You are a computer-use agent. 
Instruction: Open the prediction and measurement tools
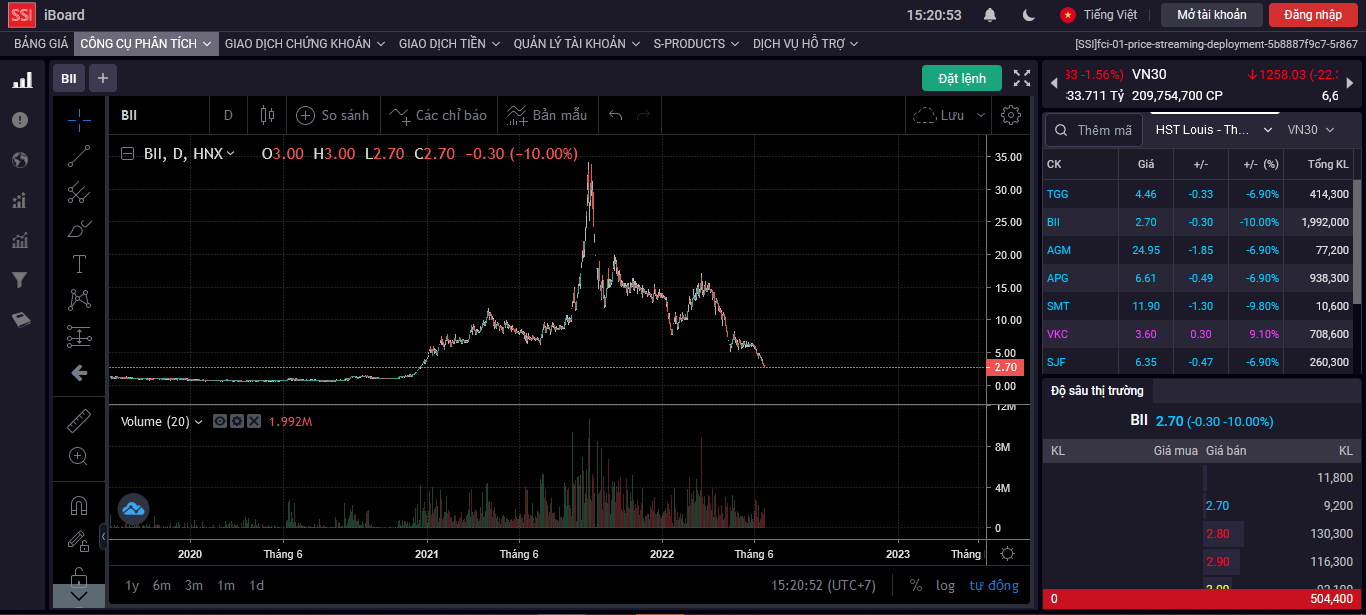[79, 336]
